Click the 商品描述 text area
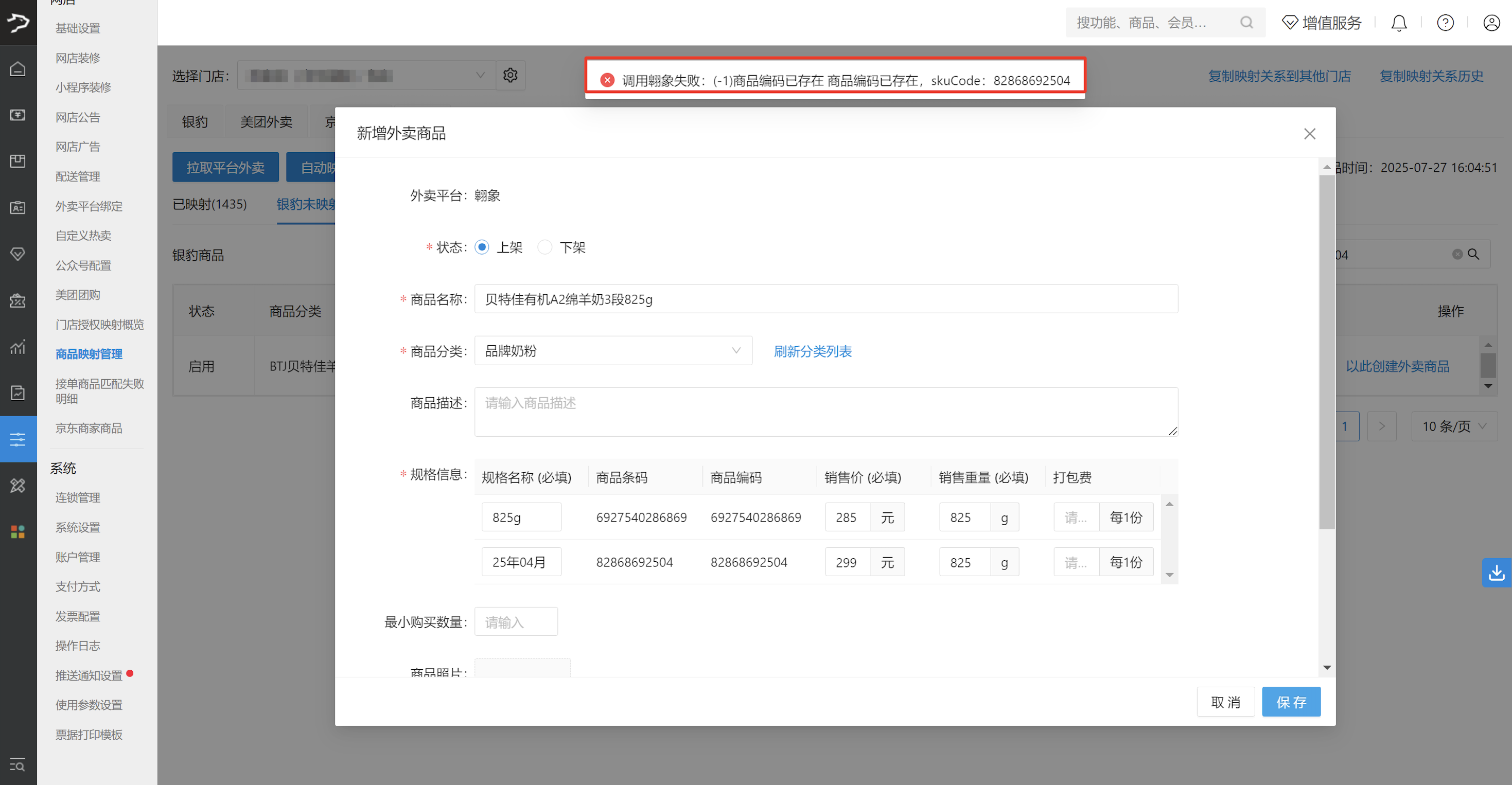1512x785 pixels. [825, 411]
